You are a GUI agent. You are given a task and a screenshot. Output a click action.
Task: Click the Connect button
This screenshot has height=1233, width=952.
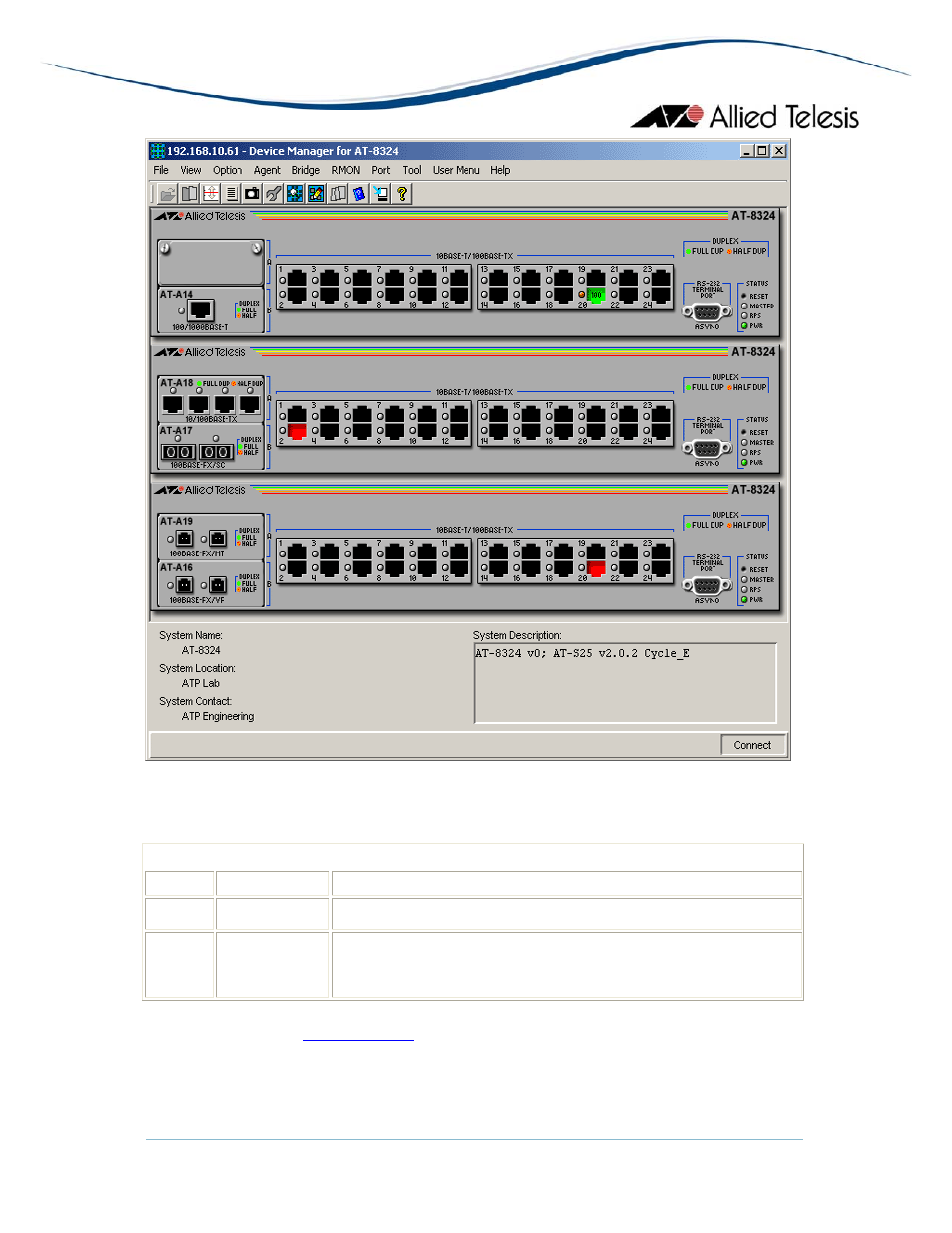coord(752,745)
